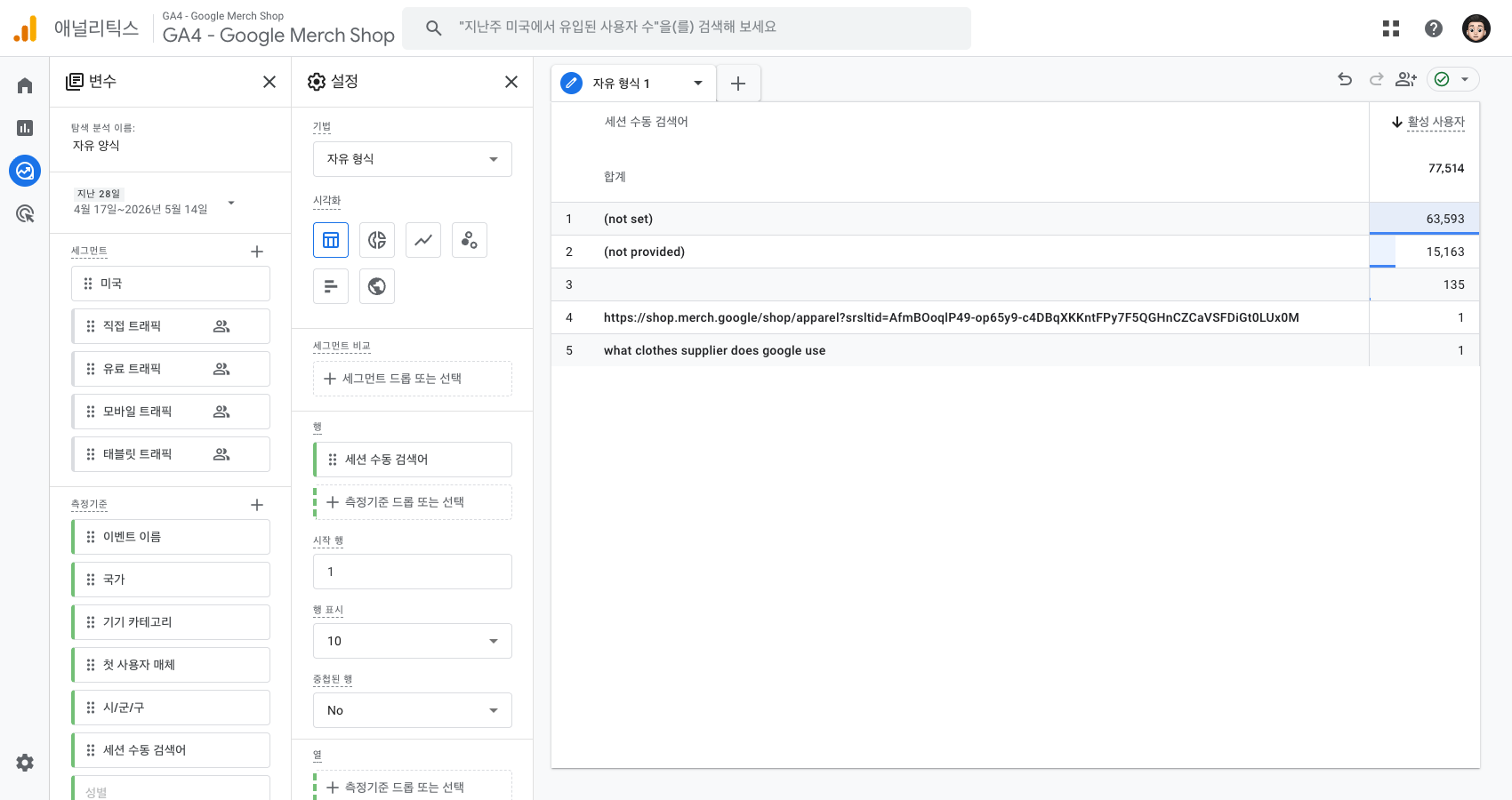The width and height of the screenshot is (1512, 800).
Task: Open the Reports bar-chart icon
Action: click(x=25, y=128)
